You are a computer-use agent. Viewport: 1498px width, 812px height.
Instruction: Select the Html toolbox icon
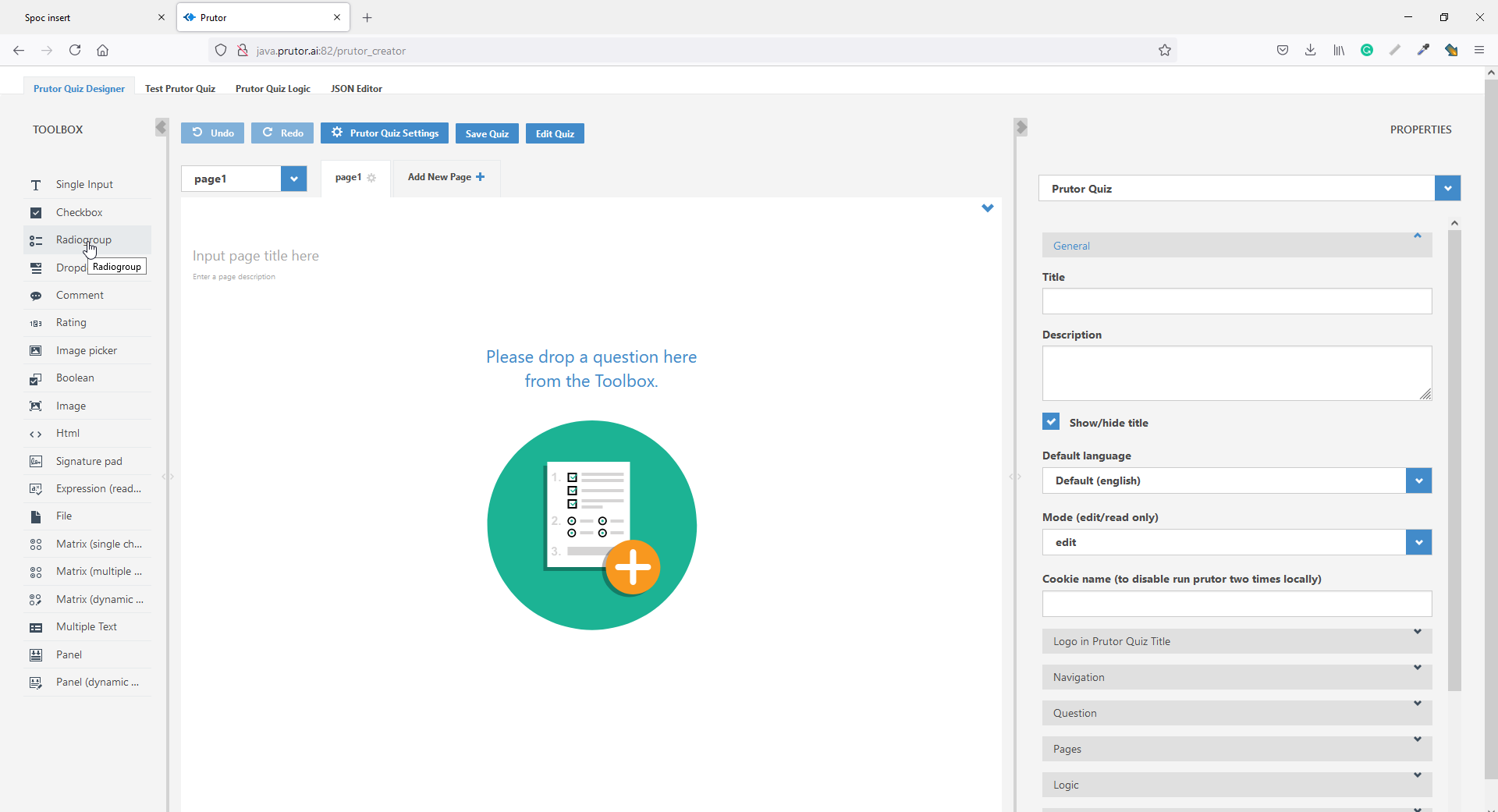point(36,434)
